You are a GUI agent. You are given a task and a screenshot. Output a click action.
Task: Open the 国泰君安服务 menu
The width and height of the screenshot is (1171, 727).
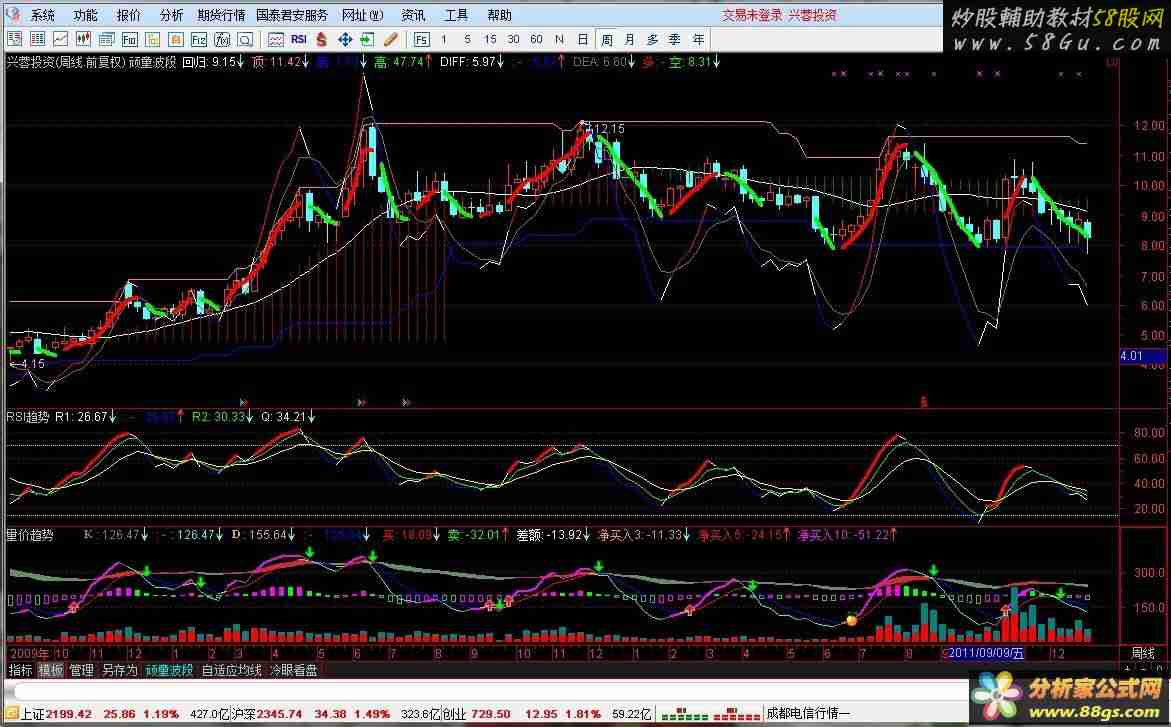(292, 15)
